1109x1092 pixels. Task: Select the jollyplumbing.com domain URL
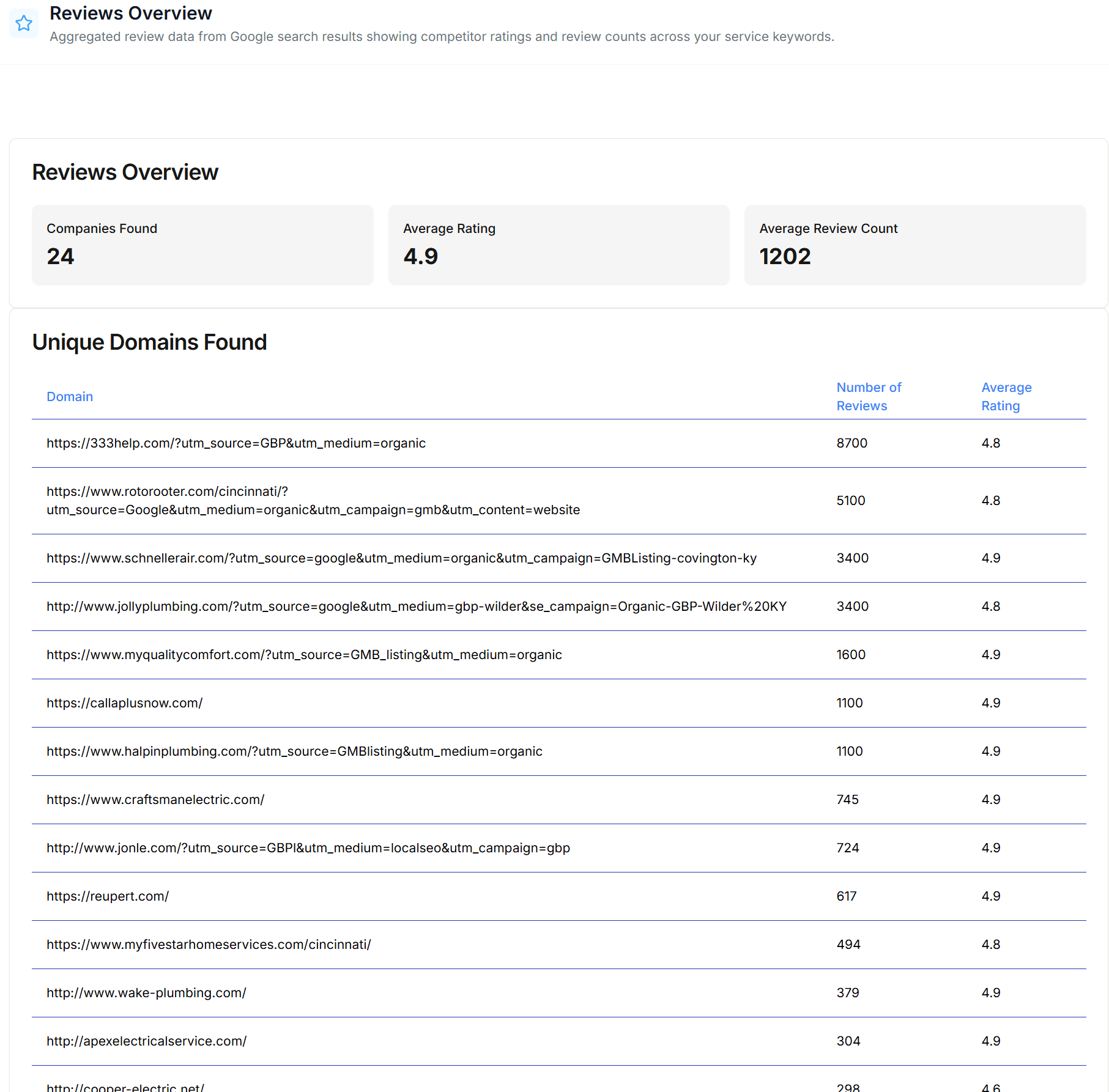(417, 607)
